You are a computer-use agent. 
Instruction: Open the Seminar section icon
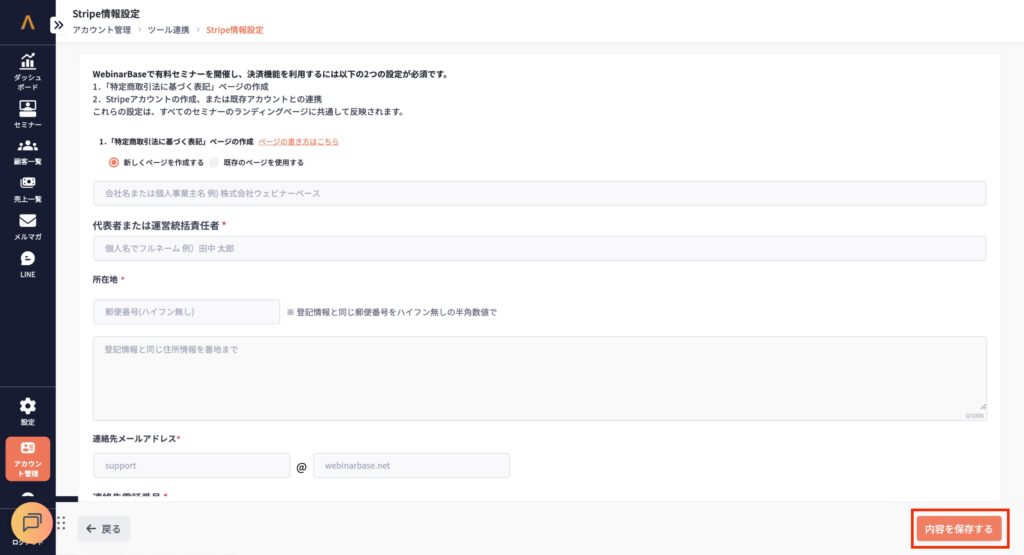[x=27, y=114]
